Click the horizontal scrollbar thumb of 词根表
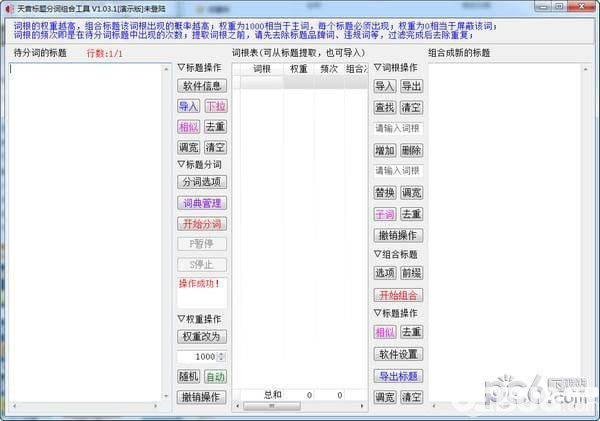This screenshot has height=421, width=600. tap(272, 406)
